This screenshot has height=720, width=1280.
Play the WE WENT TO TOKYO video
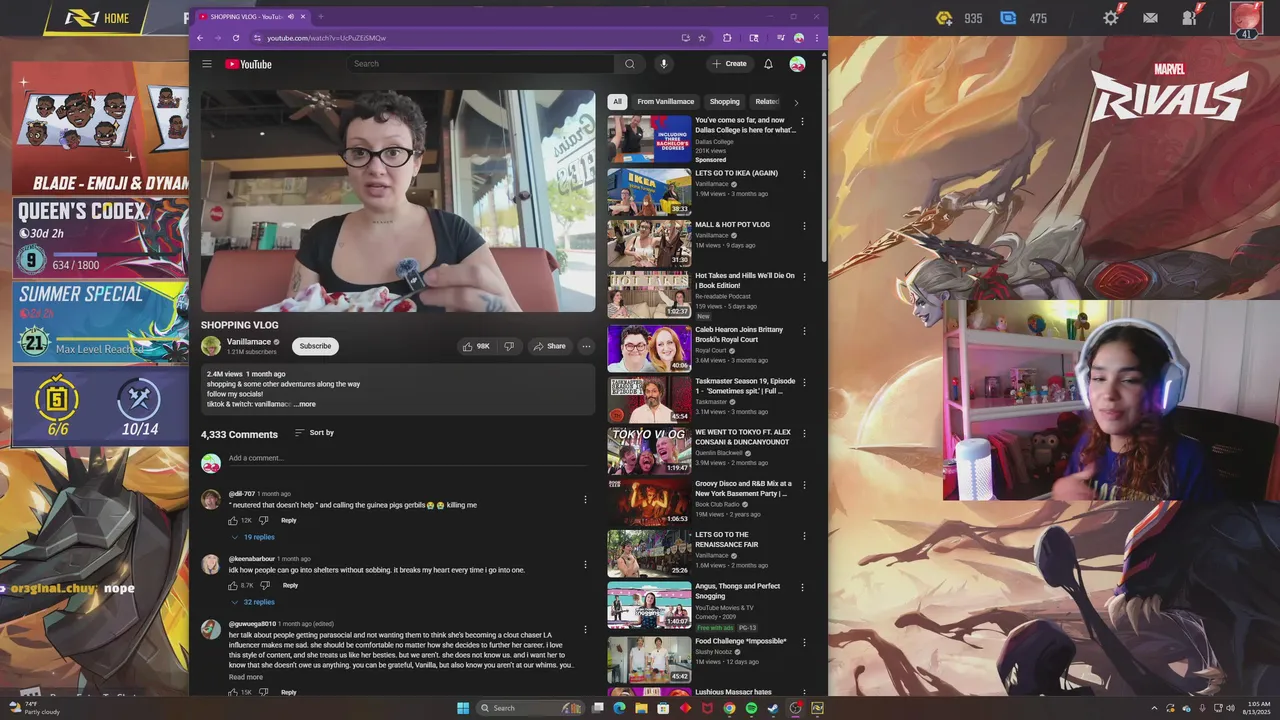(649, 451)
